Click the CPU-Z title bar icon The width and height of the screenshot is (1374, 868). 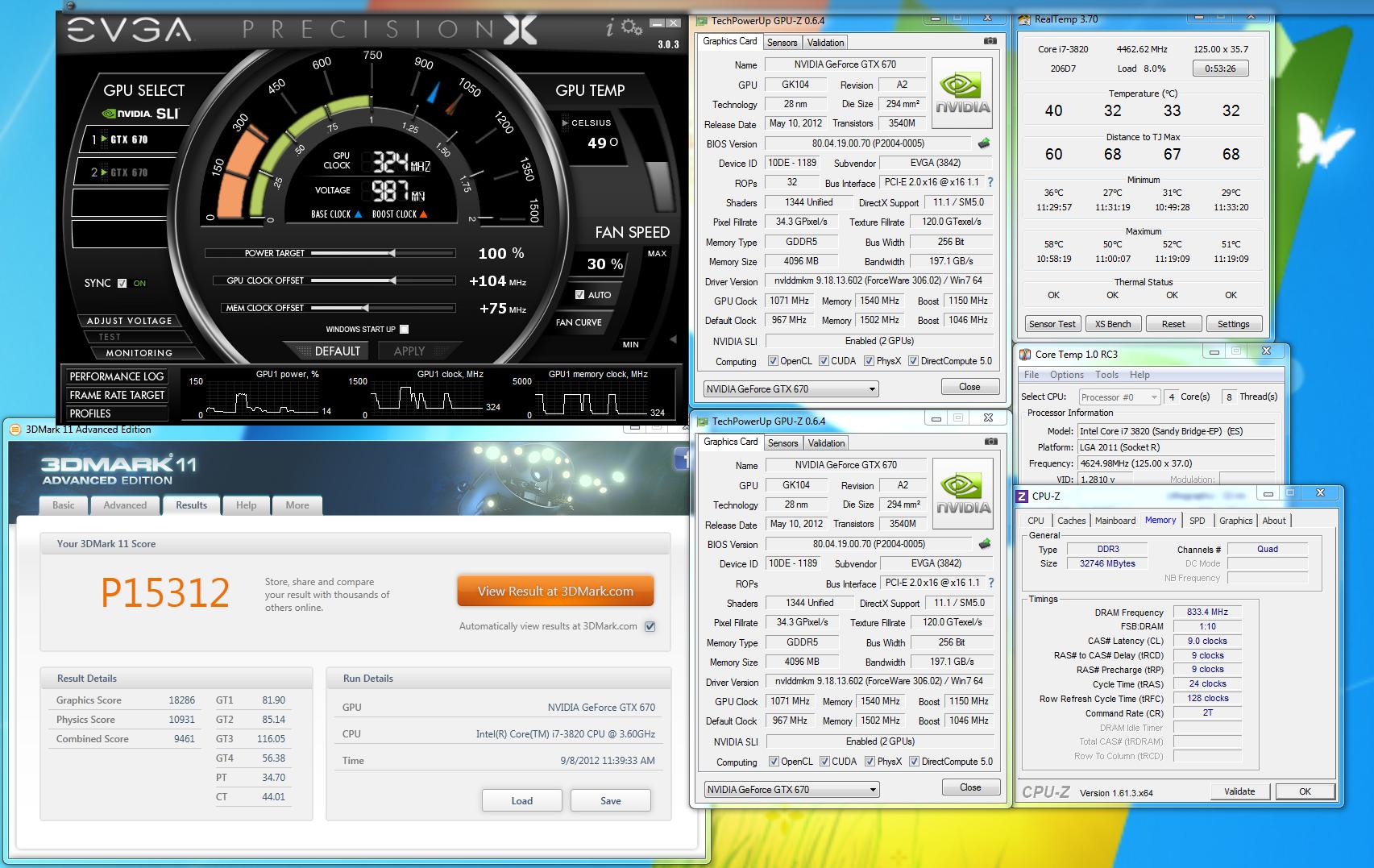pyautogui.click(x=1023, y=496)
